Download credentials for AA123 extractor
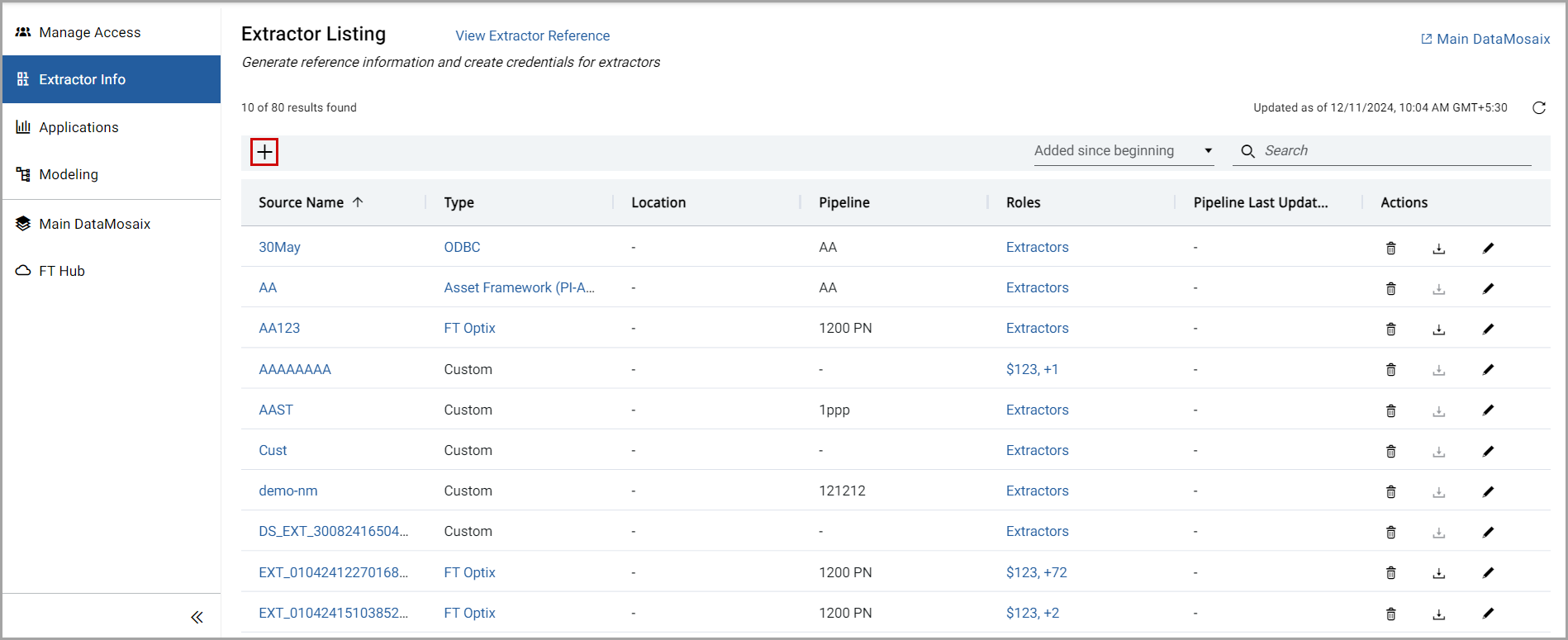Viewport: 1568px width, 640px height. click(x=1438, y=329)
